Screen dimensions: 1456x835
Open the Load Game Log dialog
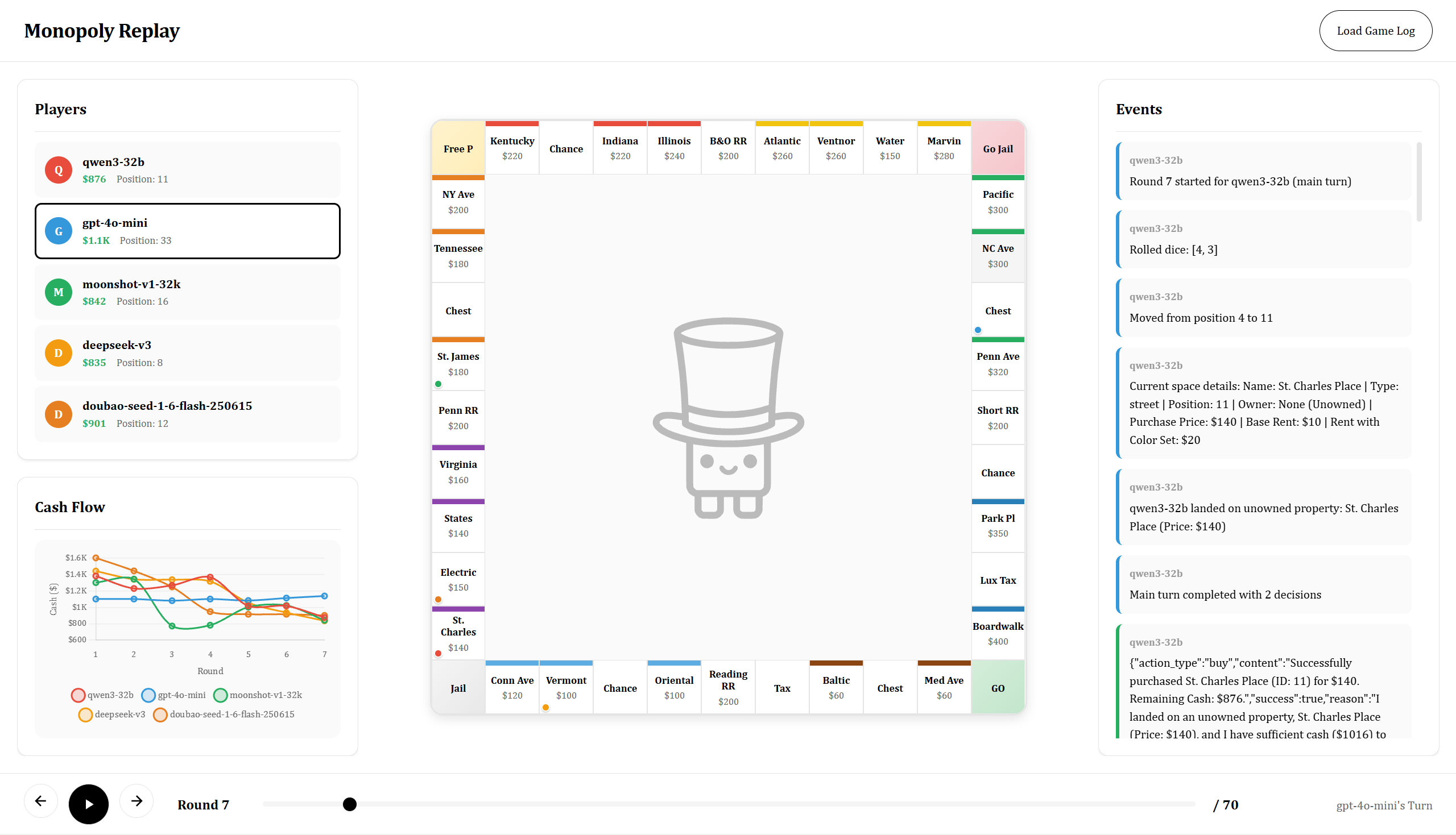[x=1375, y=31]
